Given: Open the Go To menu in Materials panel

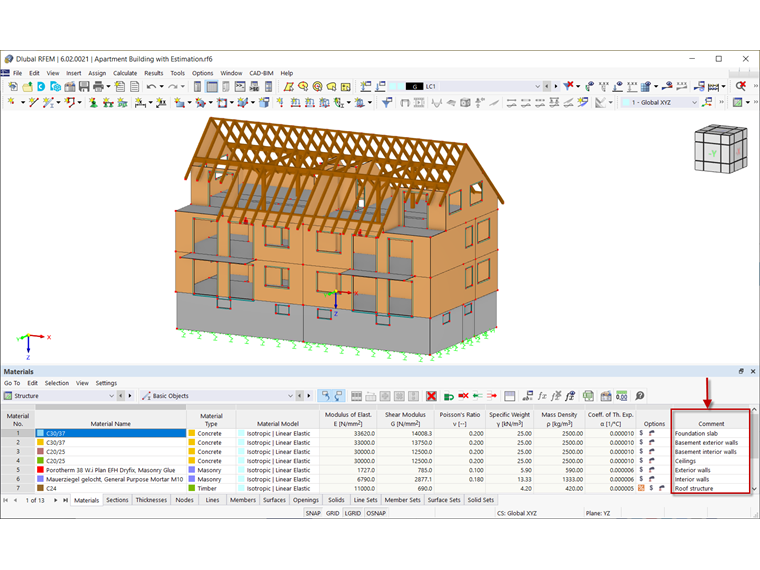Looking at the screenshot, I should [12, 383].
